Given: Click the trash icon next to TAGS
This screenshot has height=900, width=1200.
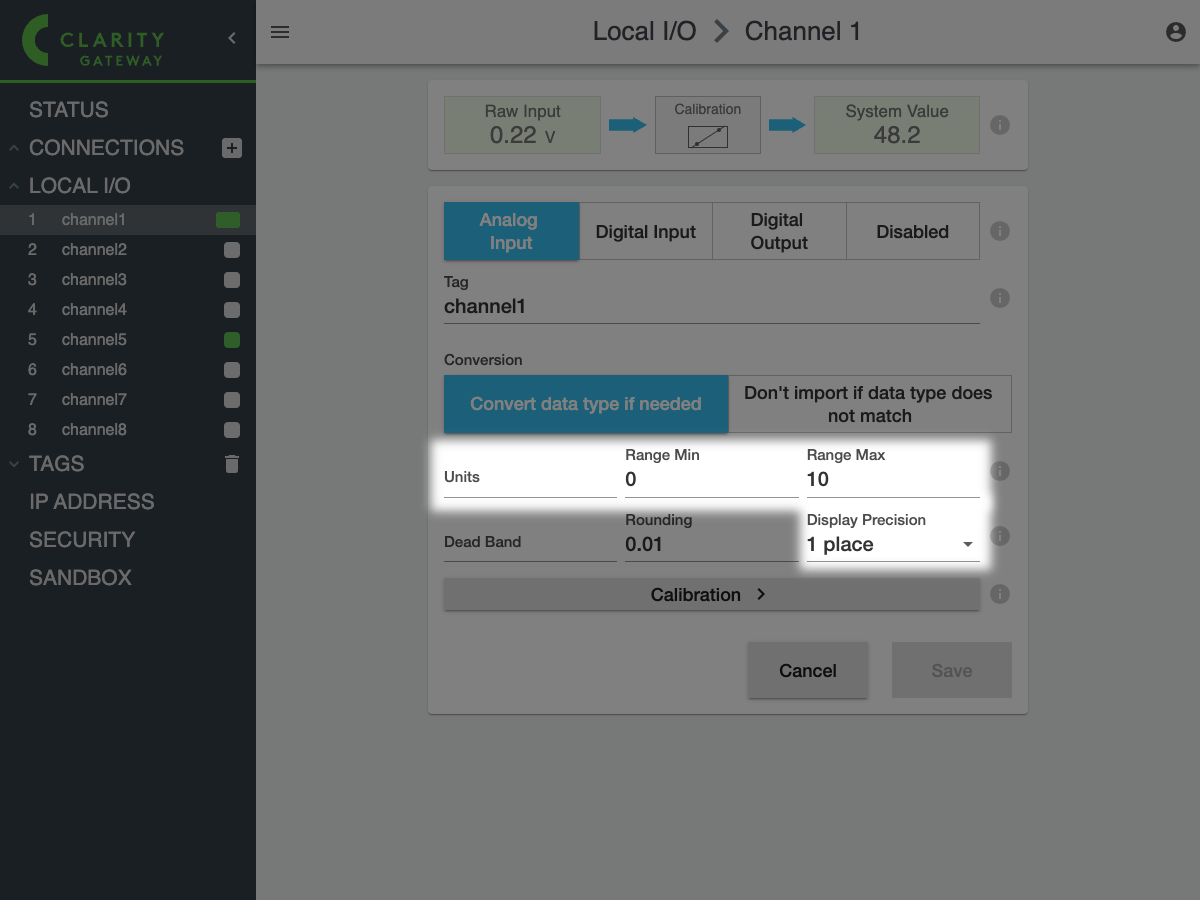Looking at the screenshot, I should 232,464.
